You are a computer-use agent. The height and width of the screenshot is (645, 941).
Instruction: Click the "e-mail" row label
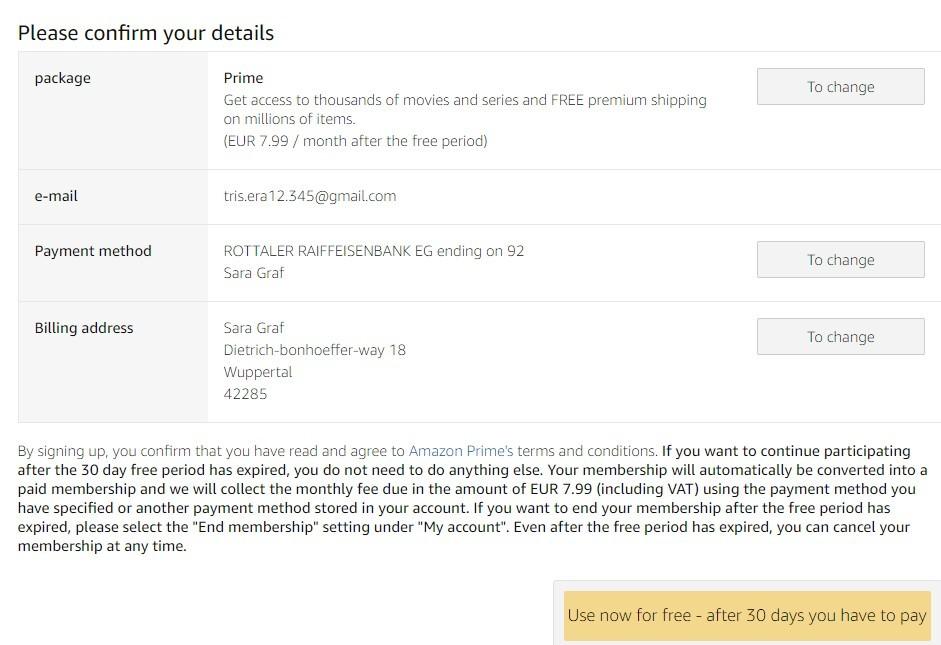[56, 196]
